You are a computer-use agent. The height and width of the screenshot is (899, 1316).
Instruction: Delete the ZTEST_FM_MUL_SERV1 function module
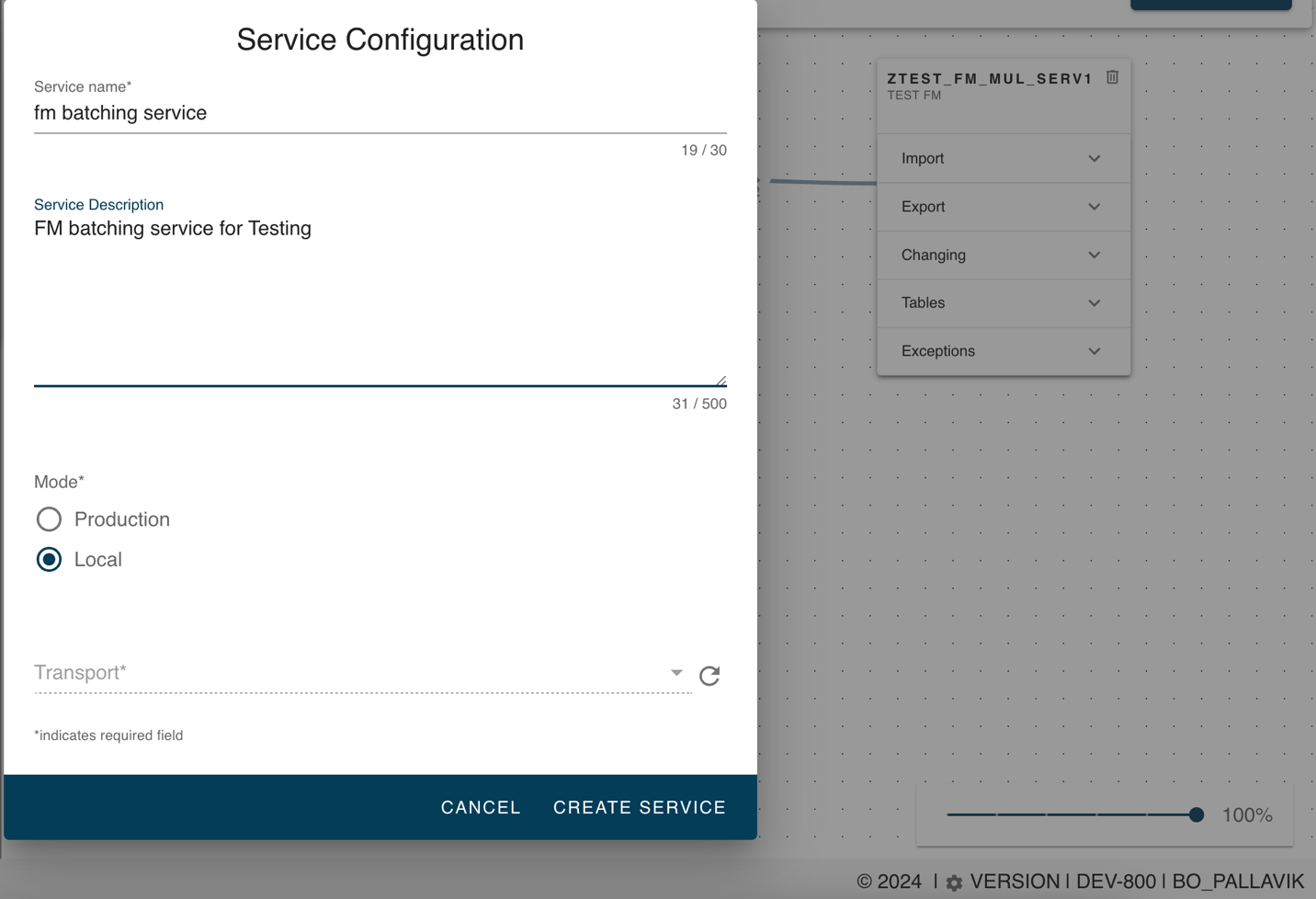(x=1112, y=78)
